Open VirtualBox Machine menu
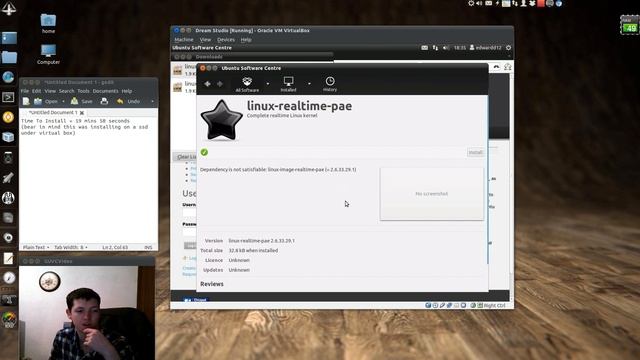 pyautogui.click(x=184, y=40)
